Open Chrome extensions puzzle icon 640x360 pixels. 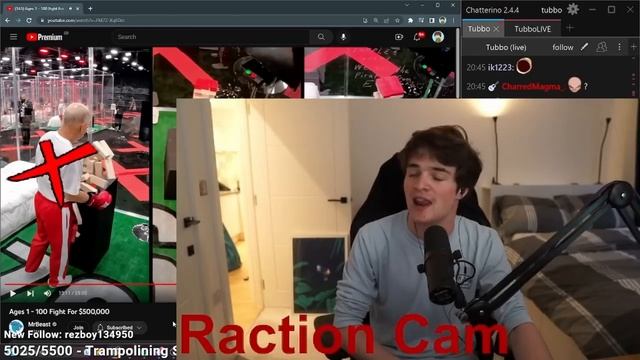coord(410,20)
